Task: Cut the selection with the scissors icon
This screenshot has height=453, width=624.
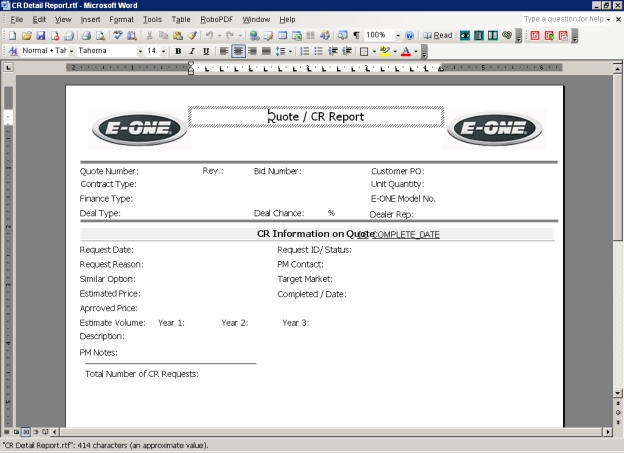Action: [149, 35]
